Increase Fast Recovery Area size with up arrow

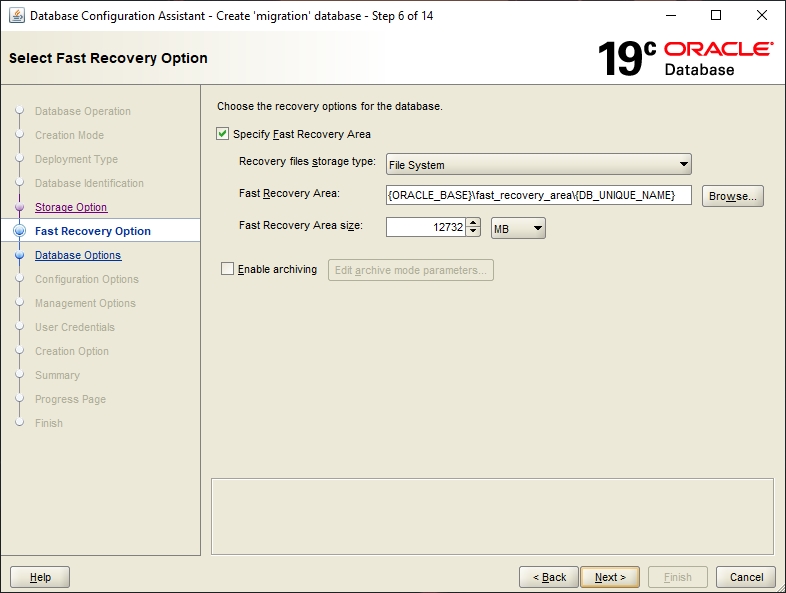tap(474, 223)
